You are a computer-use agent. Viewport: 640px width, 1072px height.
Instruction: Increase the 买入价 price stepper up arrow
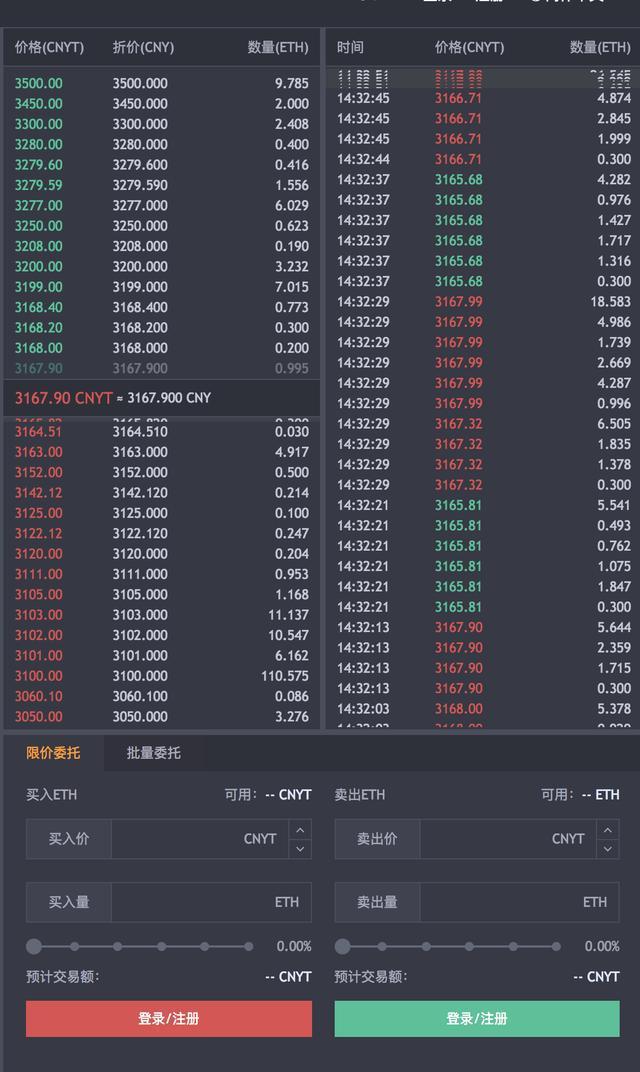coord(300,829)
